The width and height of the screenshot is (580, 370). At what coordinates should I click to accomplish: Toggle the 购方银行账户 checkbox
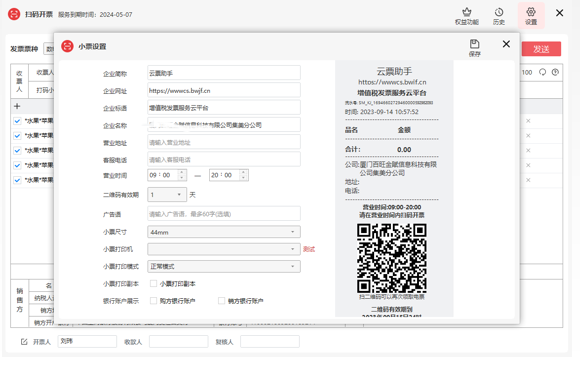[153, 300]
